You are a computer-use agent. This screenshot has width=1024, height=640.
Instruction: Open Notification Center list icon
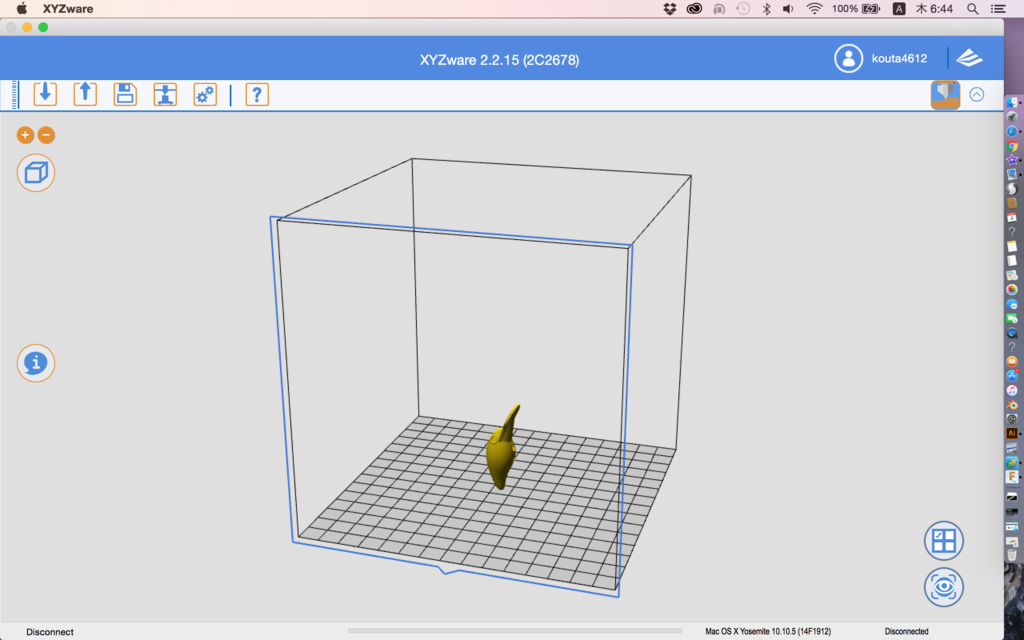998,8
